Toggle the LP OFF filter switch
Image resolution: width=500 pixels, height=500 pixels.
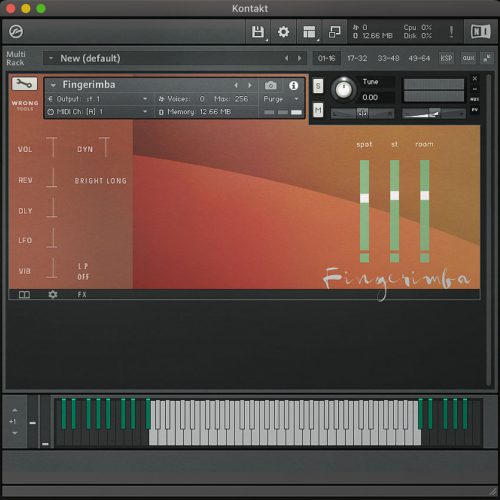(x=83, y=271)
